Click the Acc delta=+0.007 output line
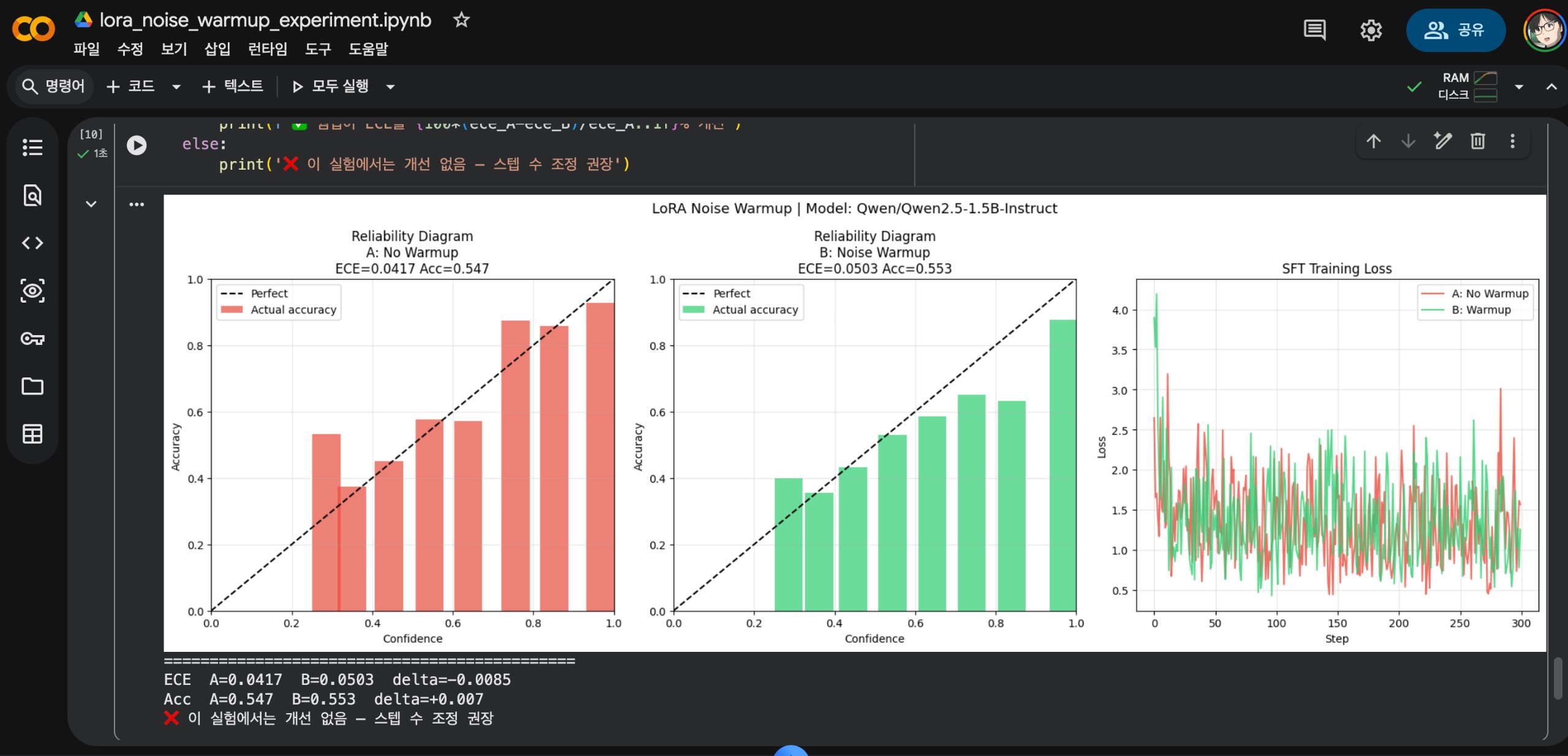This screenshot has height=756, width=1568. coord(323,699)
